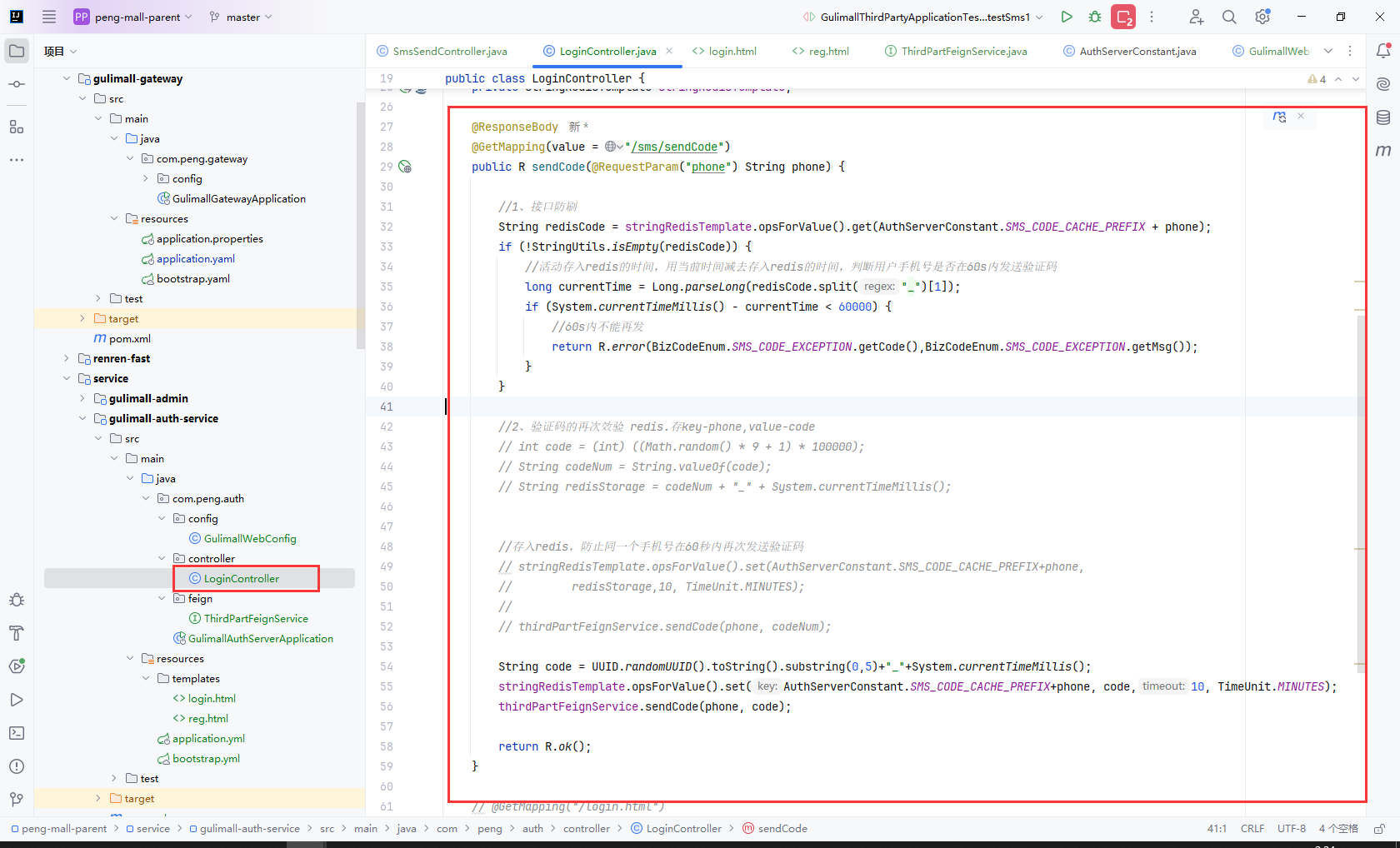Viewport: 1400px width, 848px height.
Task: Switch to login.html editor tab
Action: pyautogui.click(x=724, y=51)
